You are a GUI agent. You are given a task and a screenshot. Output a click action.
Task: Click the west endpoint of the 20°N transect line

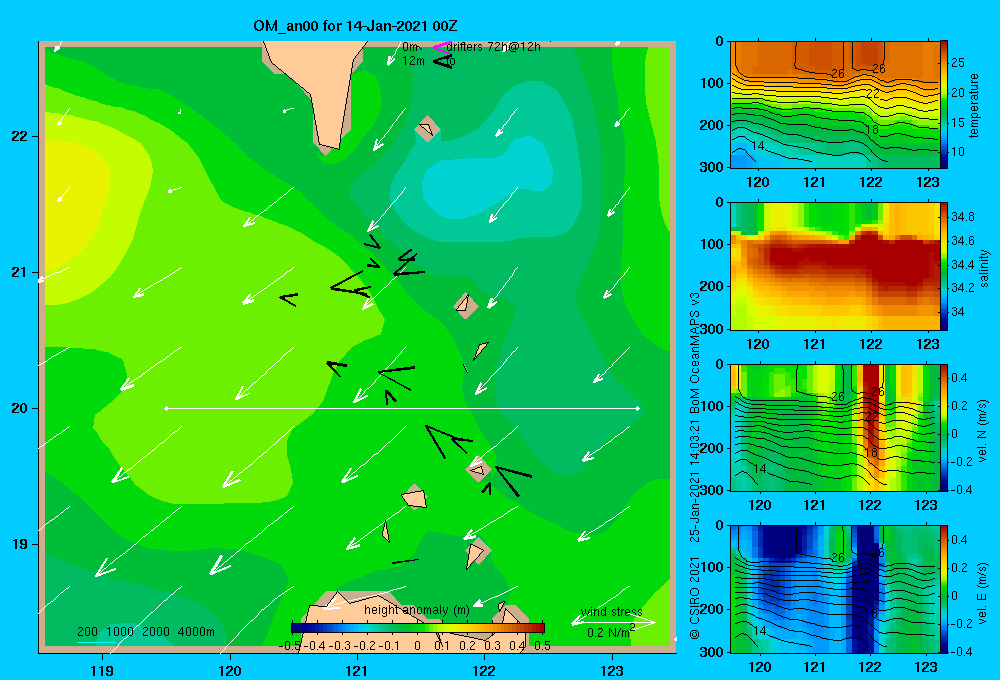pyautogui.click(x=166, y=408)
